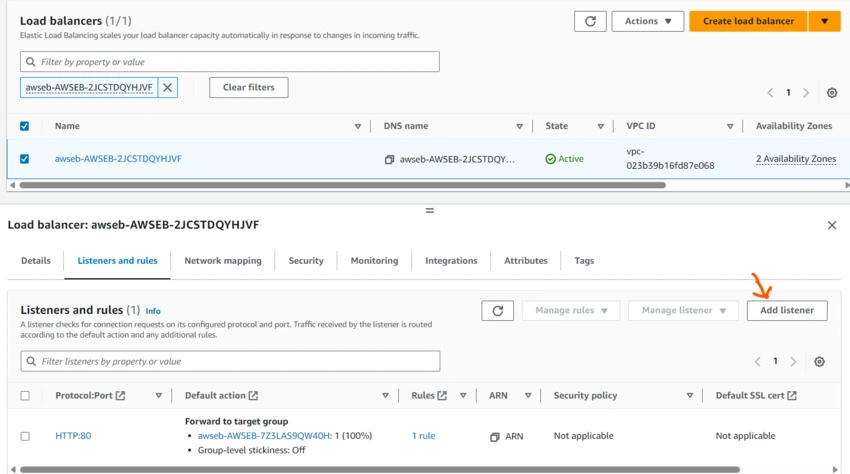
Task: Click the Add listener button
Action: pos(787,310)
